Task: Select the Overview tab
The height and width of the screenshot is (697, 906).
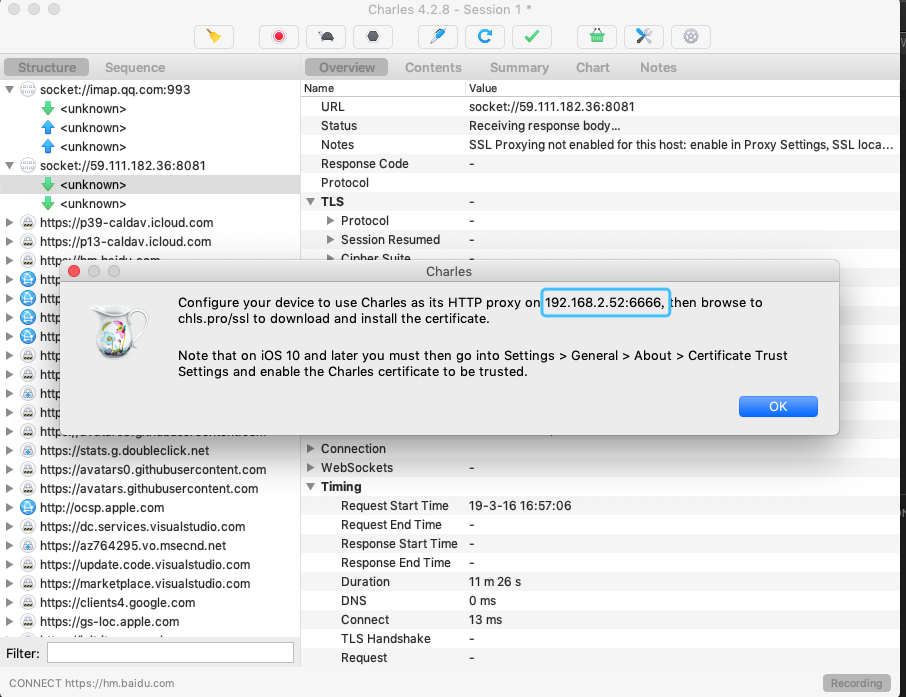Action: point(347,67)
